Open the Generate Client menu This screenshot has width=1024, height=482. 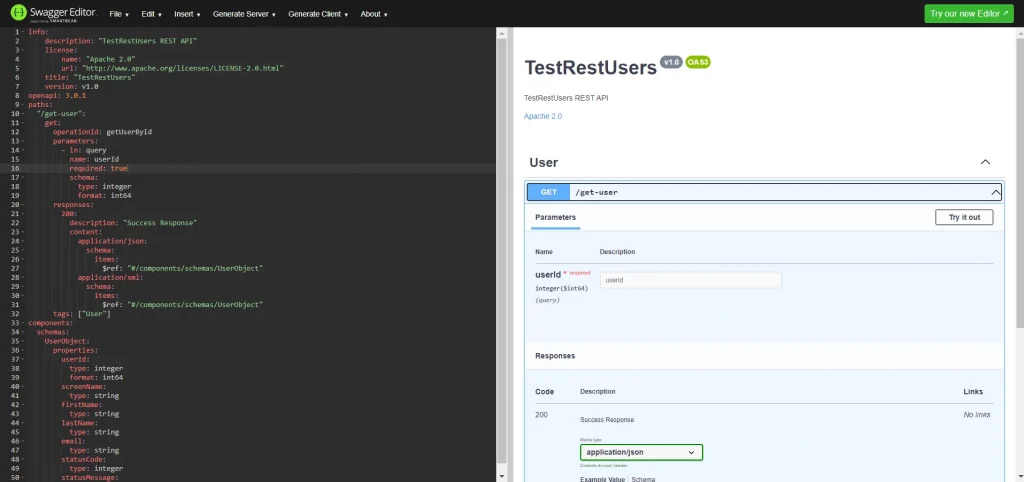pyautogui.click(x=318, y=14)
